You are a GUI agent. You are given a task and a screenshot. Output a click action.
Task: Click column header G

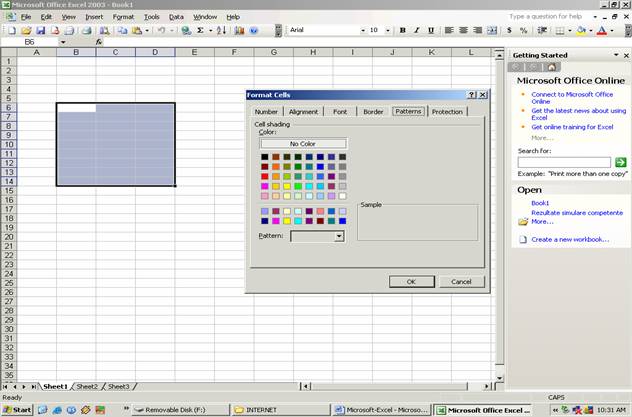point(274,52)
